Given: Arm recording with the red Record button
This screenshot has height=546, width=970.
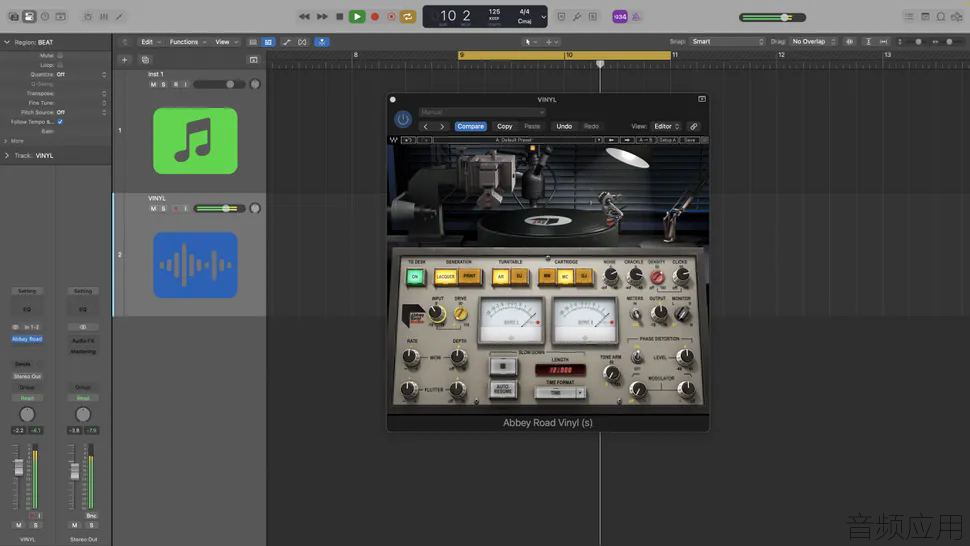Looking at the screenshot, I should pyautogui.click(x=375, y=17).
